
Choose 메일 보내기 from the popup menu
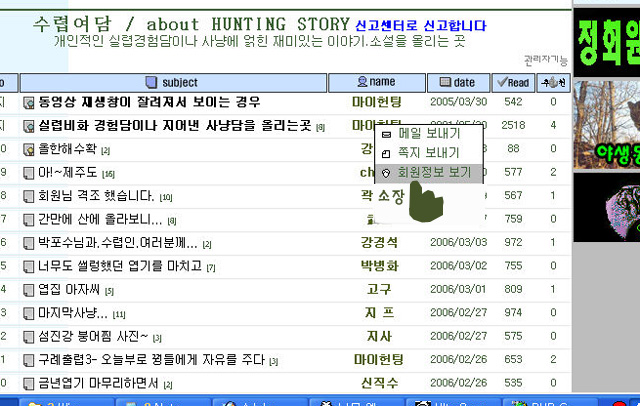click(428, 133)
